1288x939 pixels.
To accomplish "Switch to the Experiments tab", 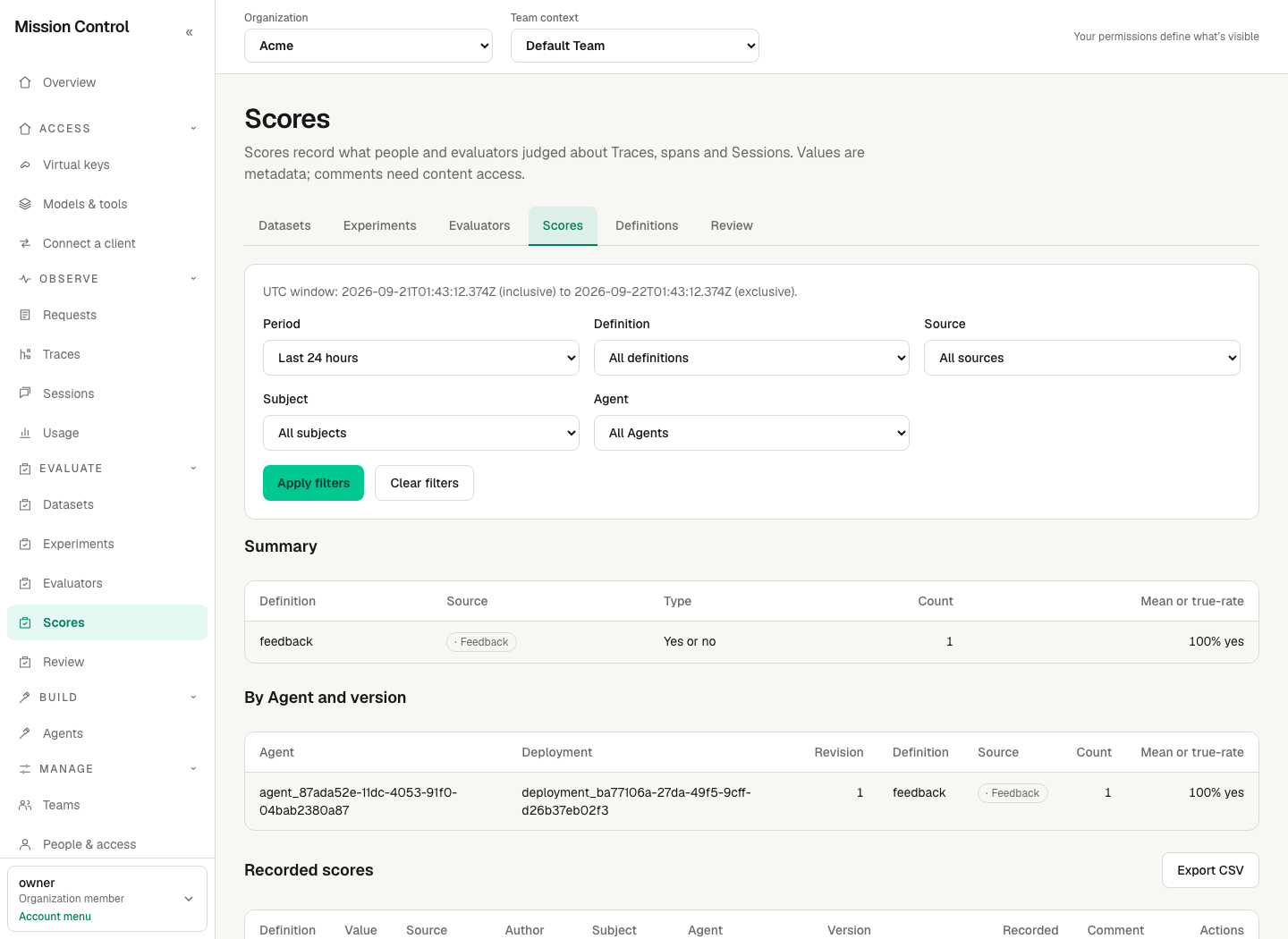I will point(380,225).
